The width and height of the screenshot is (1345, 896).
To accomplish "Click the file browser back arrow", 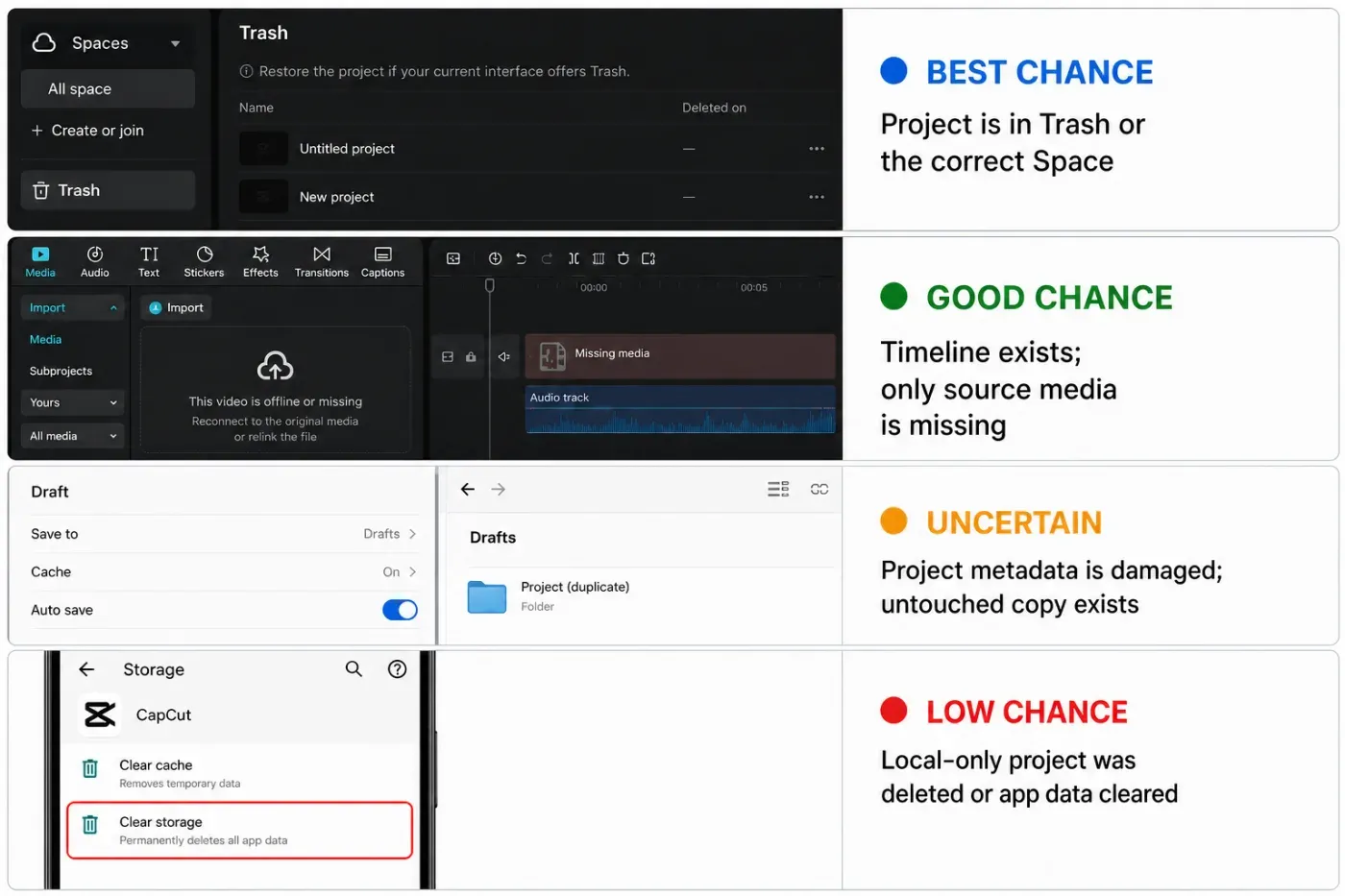I will click(468, 490).
